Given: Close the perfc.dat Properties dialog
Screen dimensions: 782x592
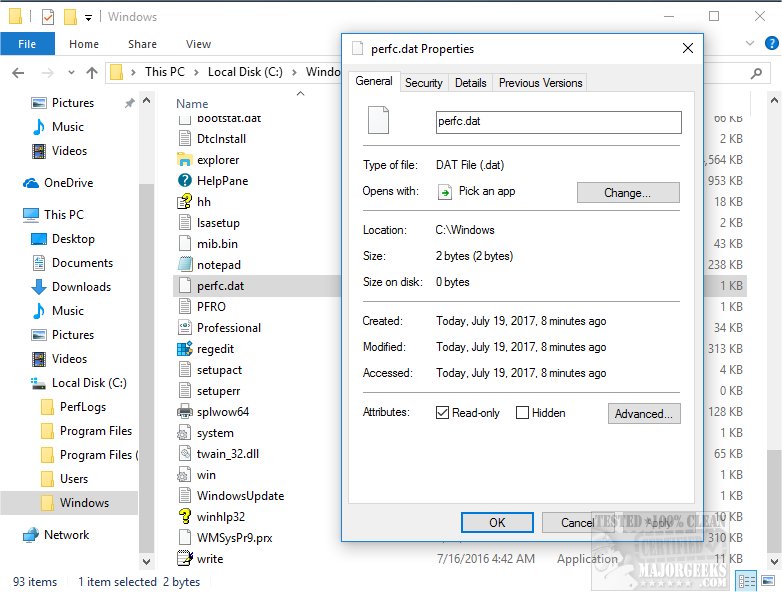Looking at the screenshot, I should (x=688, y=48).
